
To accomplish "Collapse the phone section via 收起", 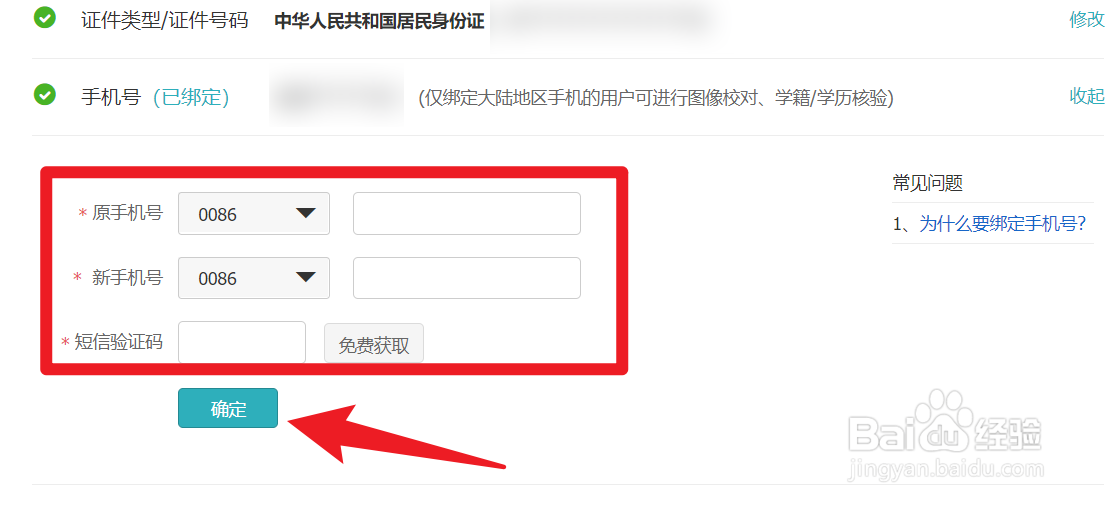I will pyautogui.click(x=1088, y=97).
